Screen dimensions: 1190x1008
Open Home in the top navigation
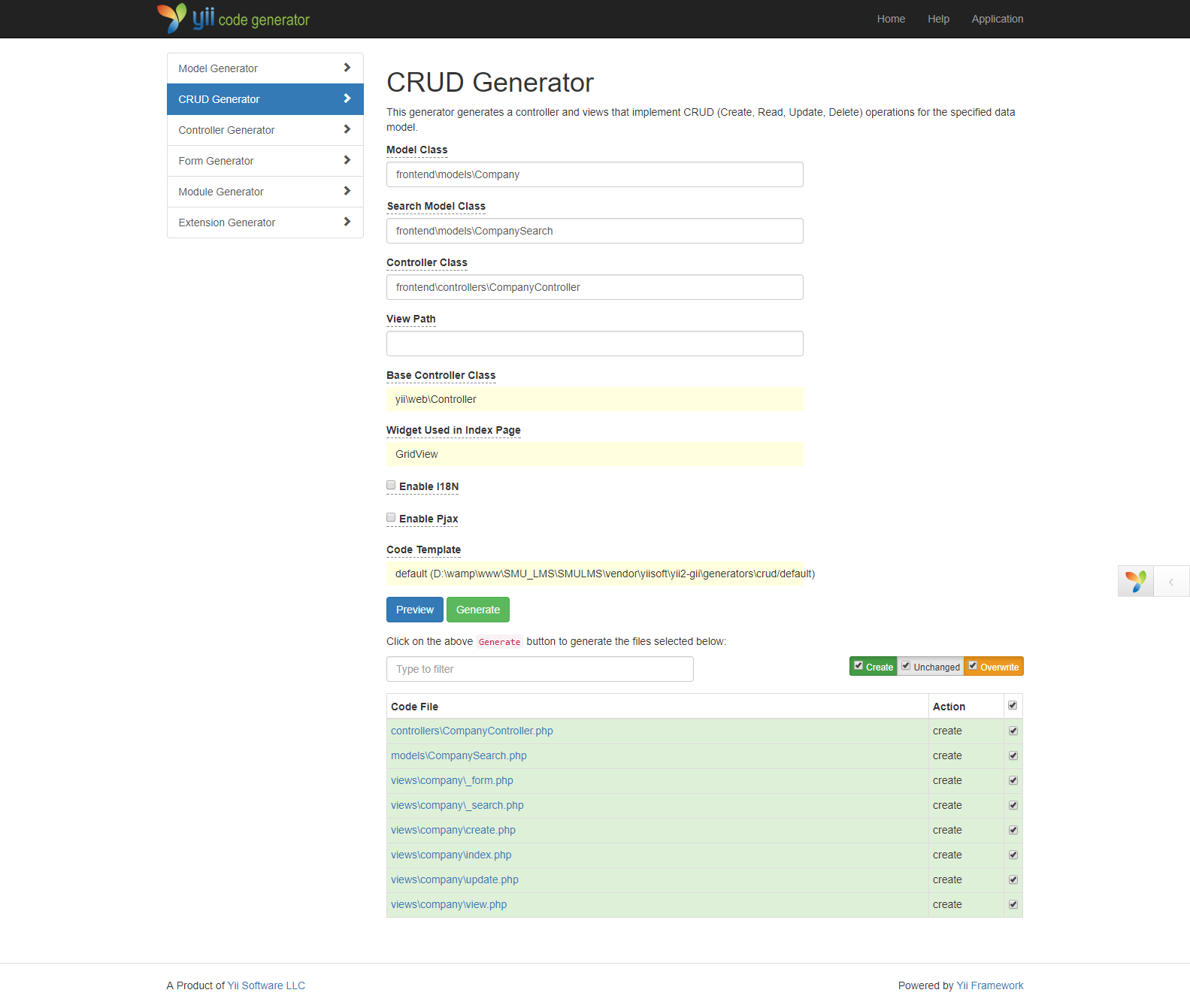click(x=891, y=19)
